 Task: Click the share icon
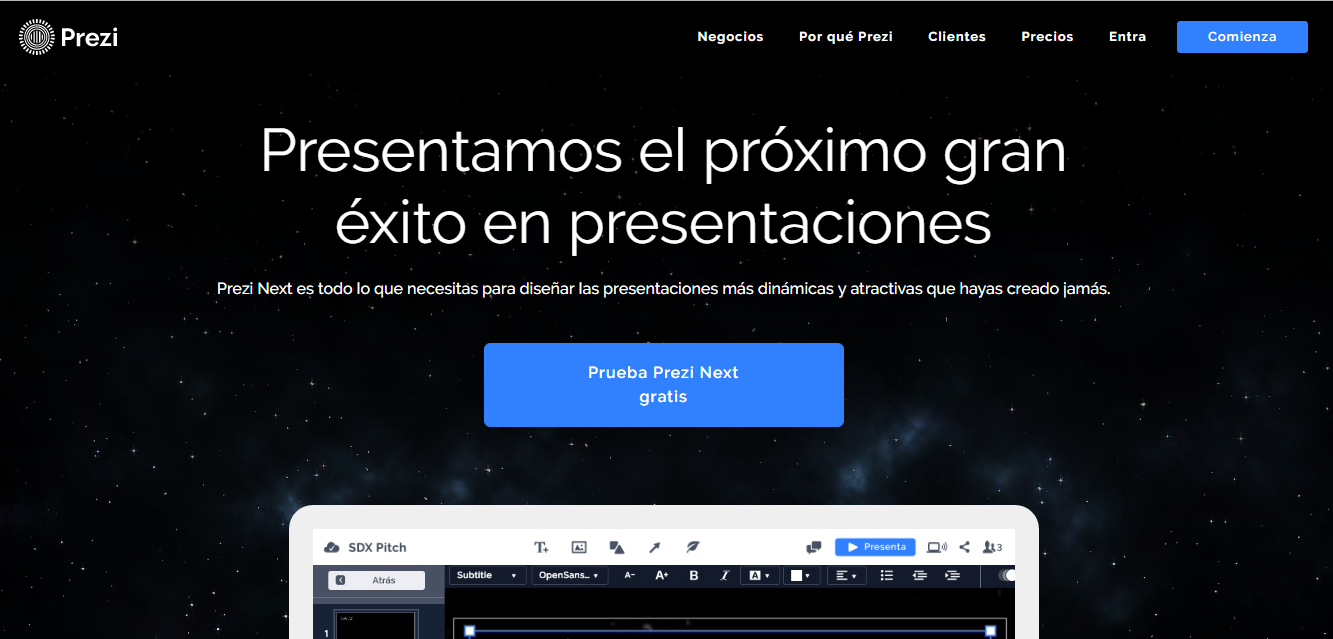pos(965,547)
